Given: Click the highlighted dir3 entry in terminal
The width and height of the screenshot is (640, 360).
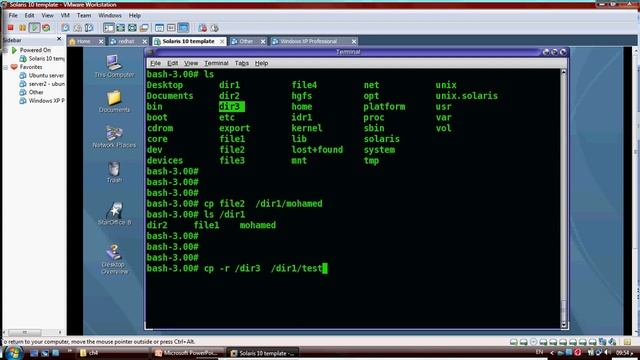Looking at the screenshot, I should click(x=231, y=107).
